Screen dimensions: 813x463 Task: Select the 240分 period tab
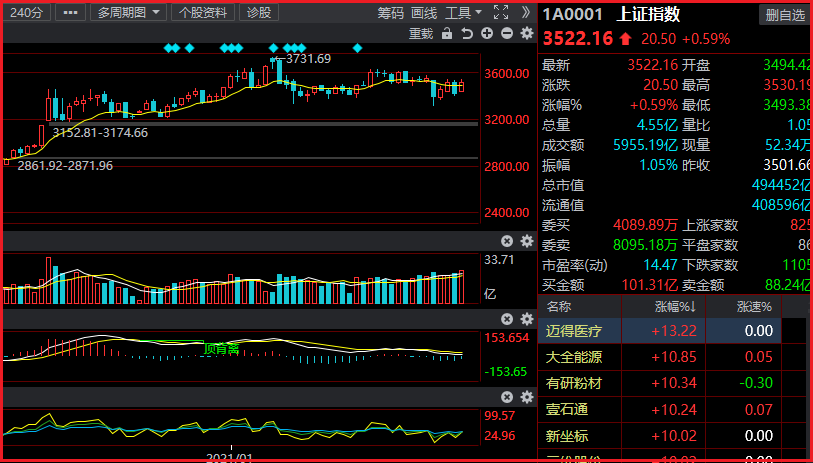click(x=25, y=12)
